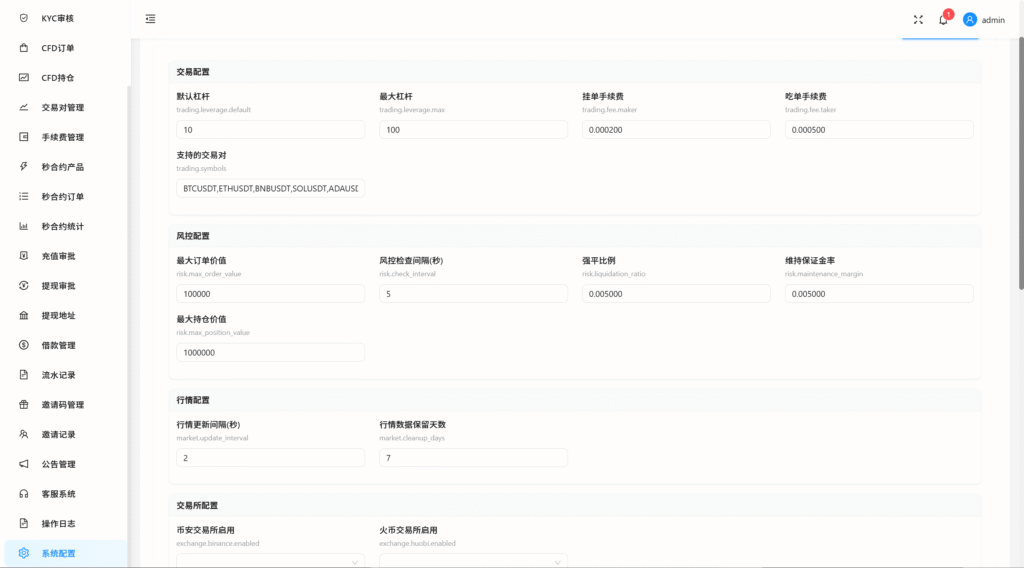Select 系统配置 sidebar item
Image resolution: width=1024 pixels, height=568 pixels.
(58, 553)
